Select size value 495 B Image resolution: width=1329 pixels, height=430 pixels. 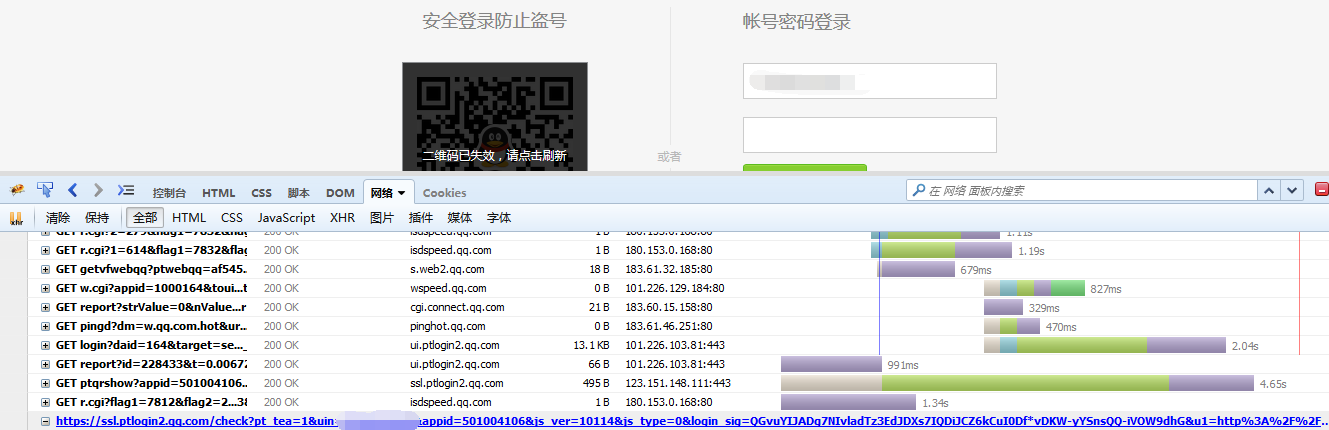pyautogui.click(x=593, y=383)
